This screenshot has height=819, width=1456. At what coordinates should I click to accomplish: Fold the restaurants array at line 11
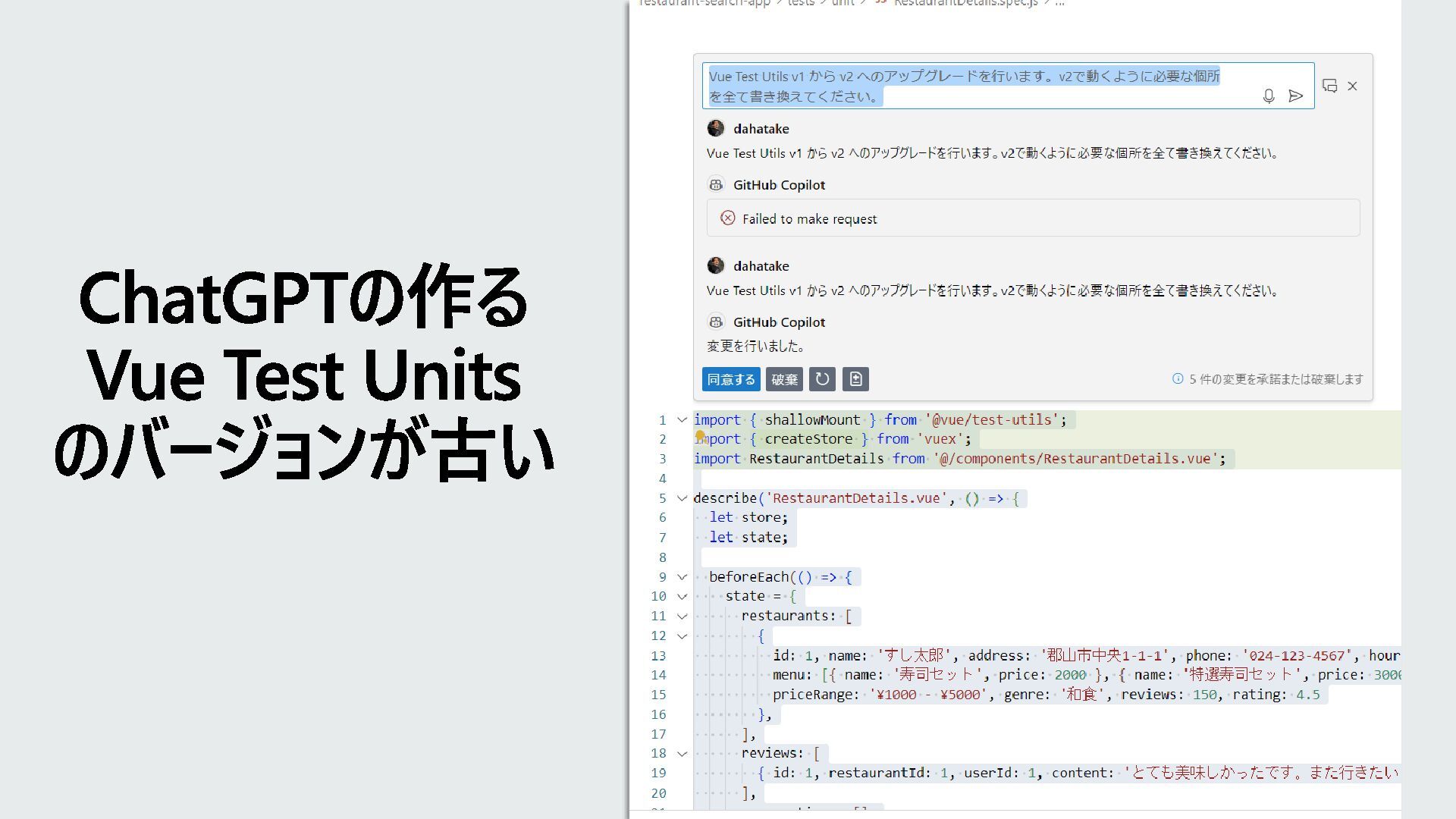[682, 617]
